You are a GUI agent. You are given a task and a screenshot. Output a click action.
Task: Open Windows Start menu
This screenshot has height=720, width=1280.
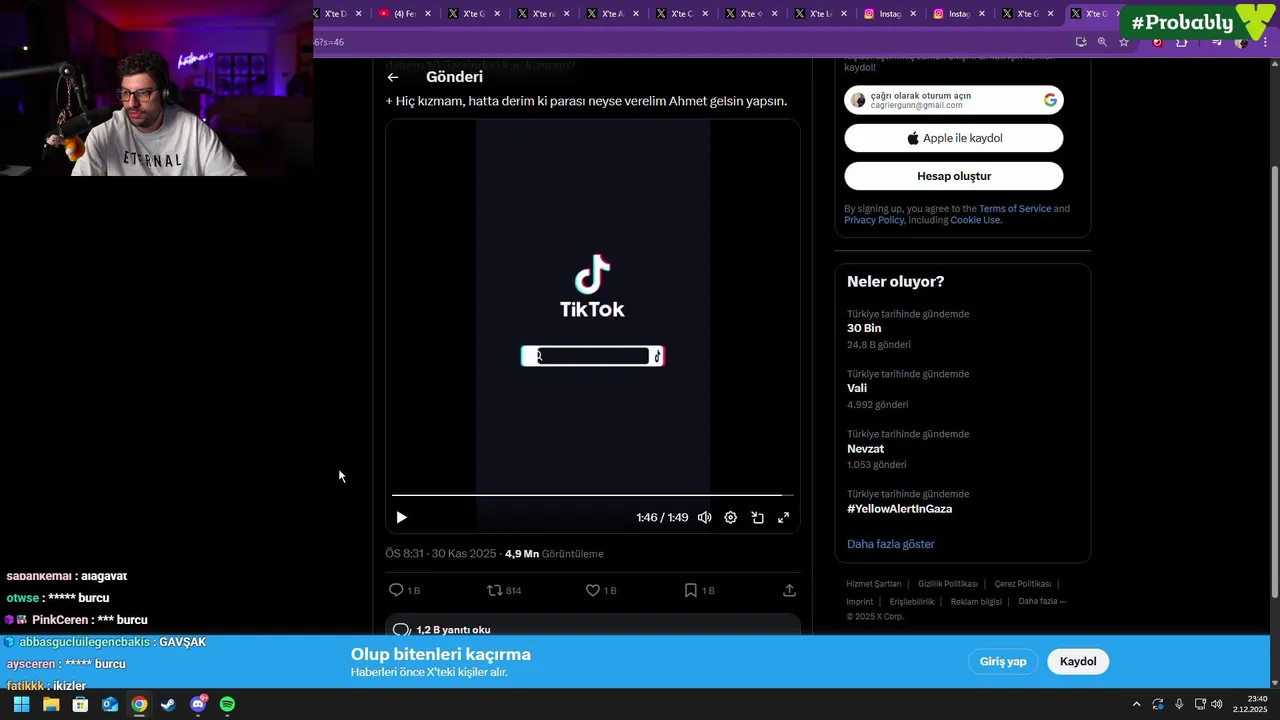click(21, 705)
